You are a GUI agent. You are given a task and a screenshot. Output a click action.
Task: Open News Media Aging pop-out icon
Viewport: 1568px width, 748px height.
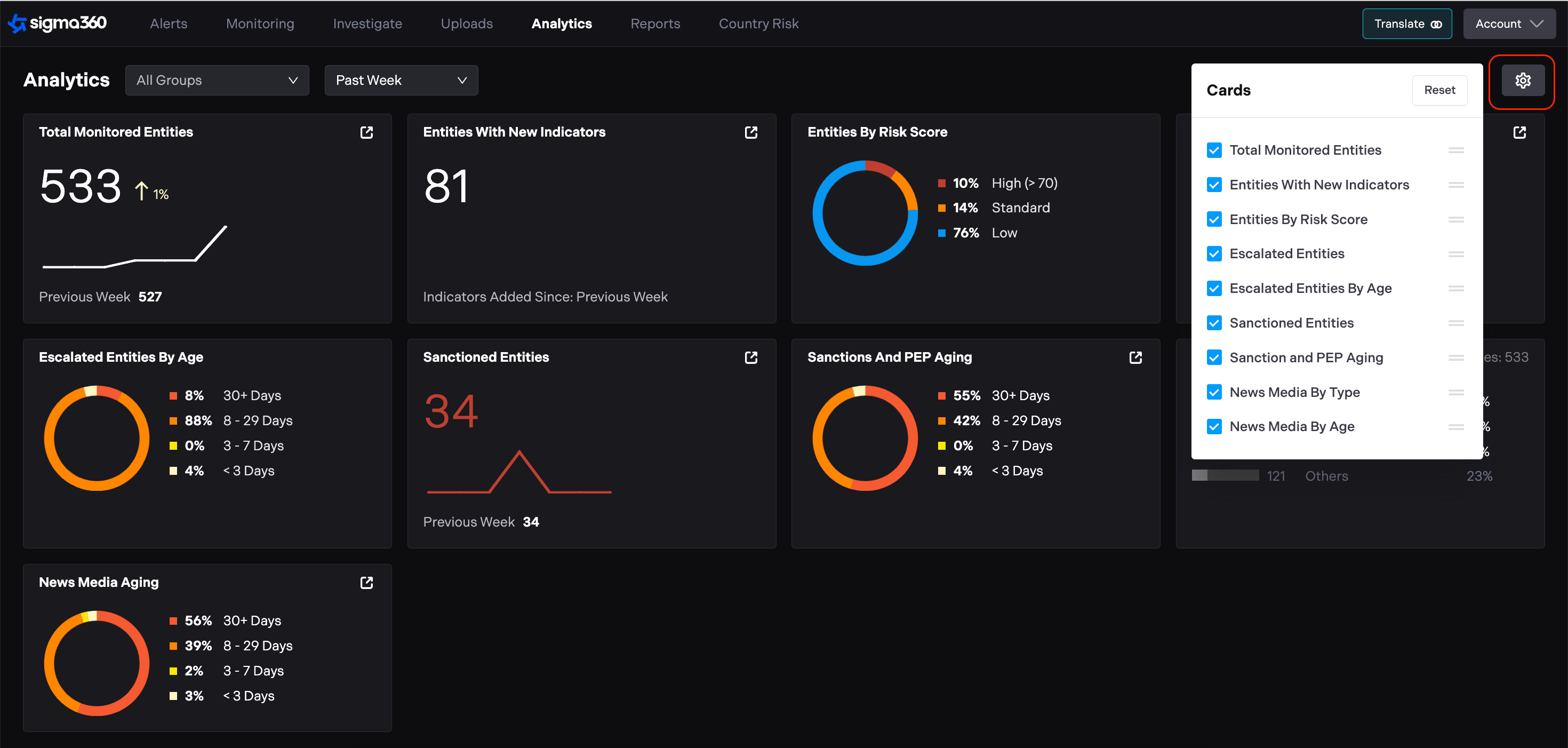[366, 582]
